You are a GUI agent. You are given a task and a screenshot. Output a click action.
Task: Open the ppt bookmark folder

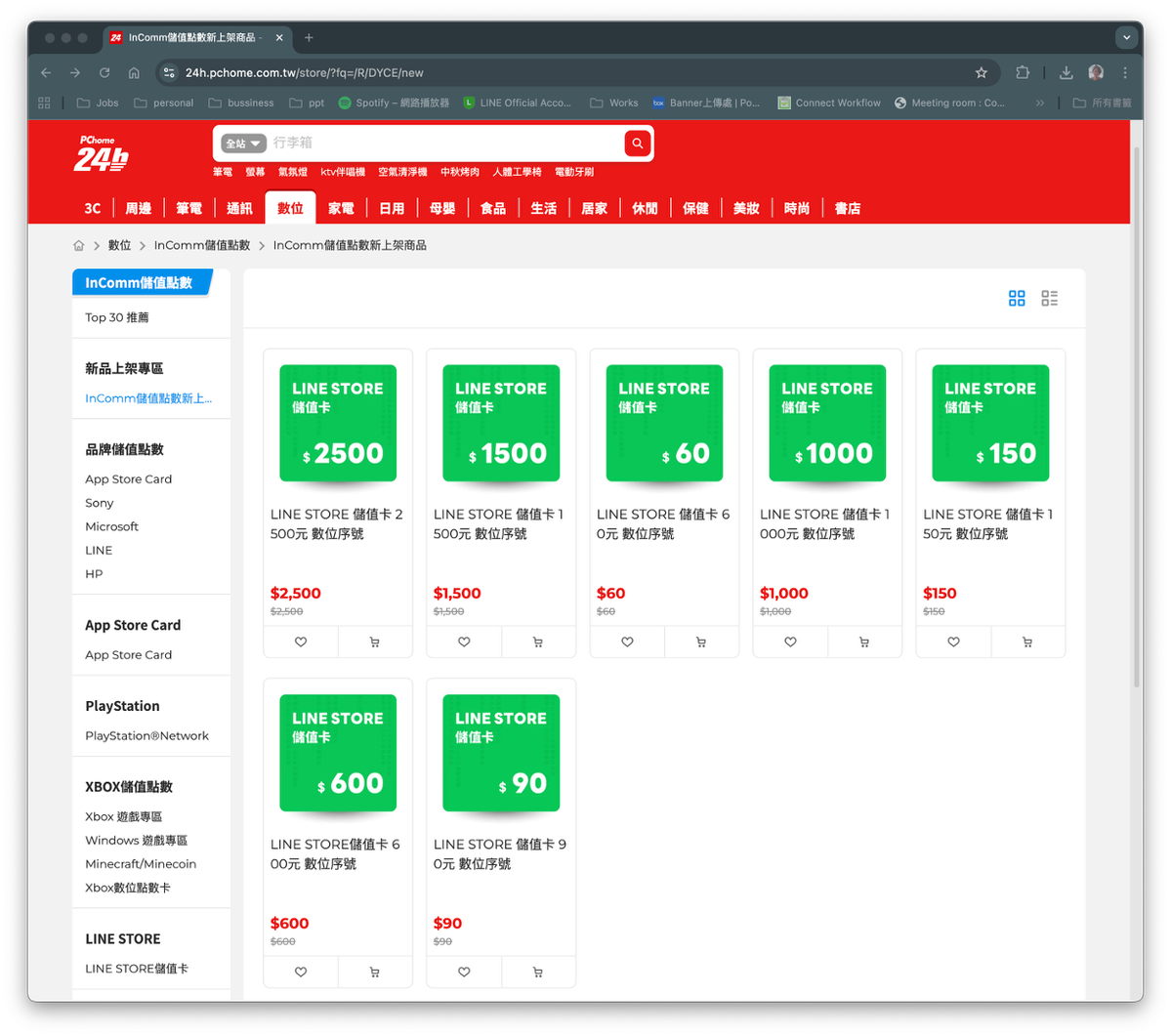307,103
